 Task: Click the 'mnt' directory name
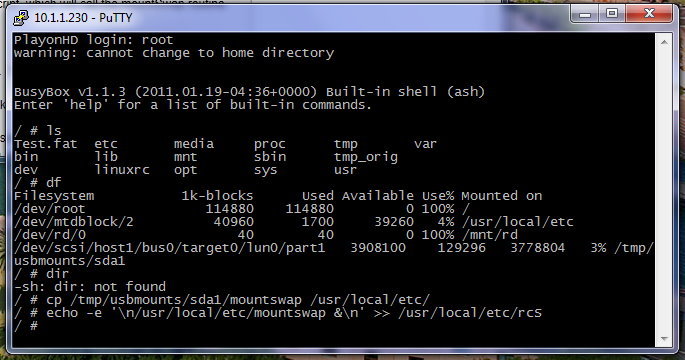185,157
